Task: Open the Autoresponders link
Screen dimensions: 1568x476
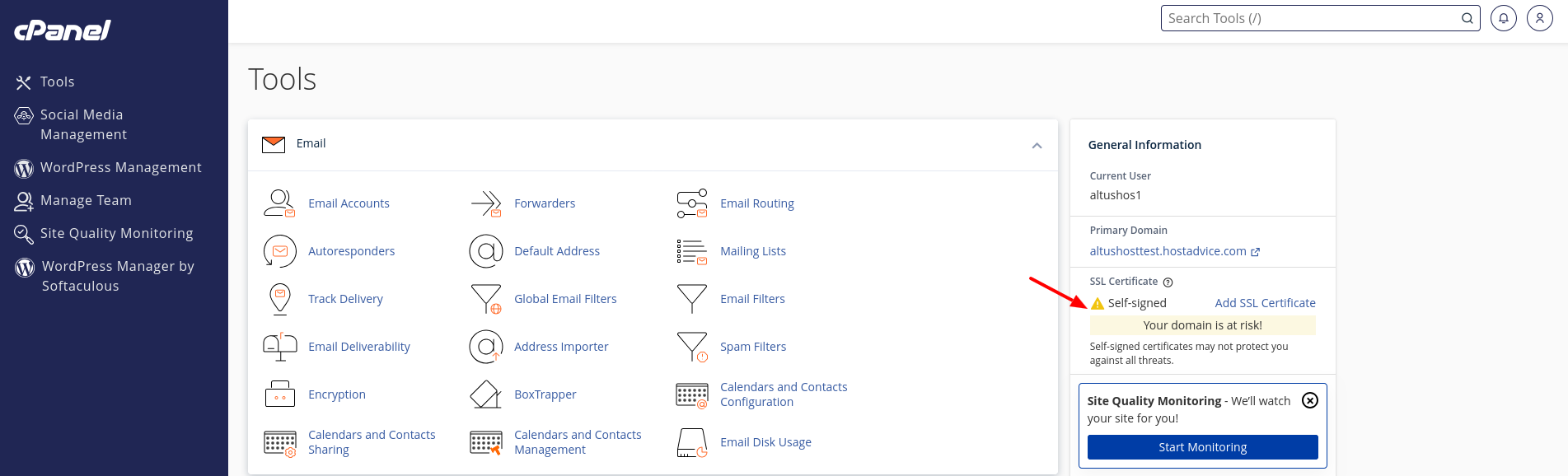Action: (351, 251)
